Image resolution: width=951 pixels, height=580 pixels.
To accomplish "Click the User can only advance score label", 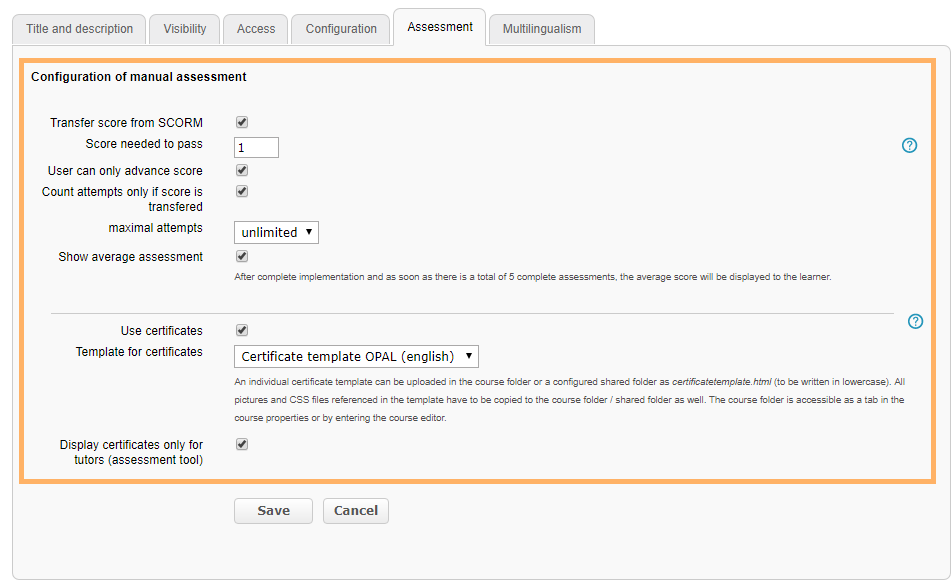I will coord(125,171).
